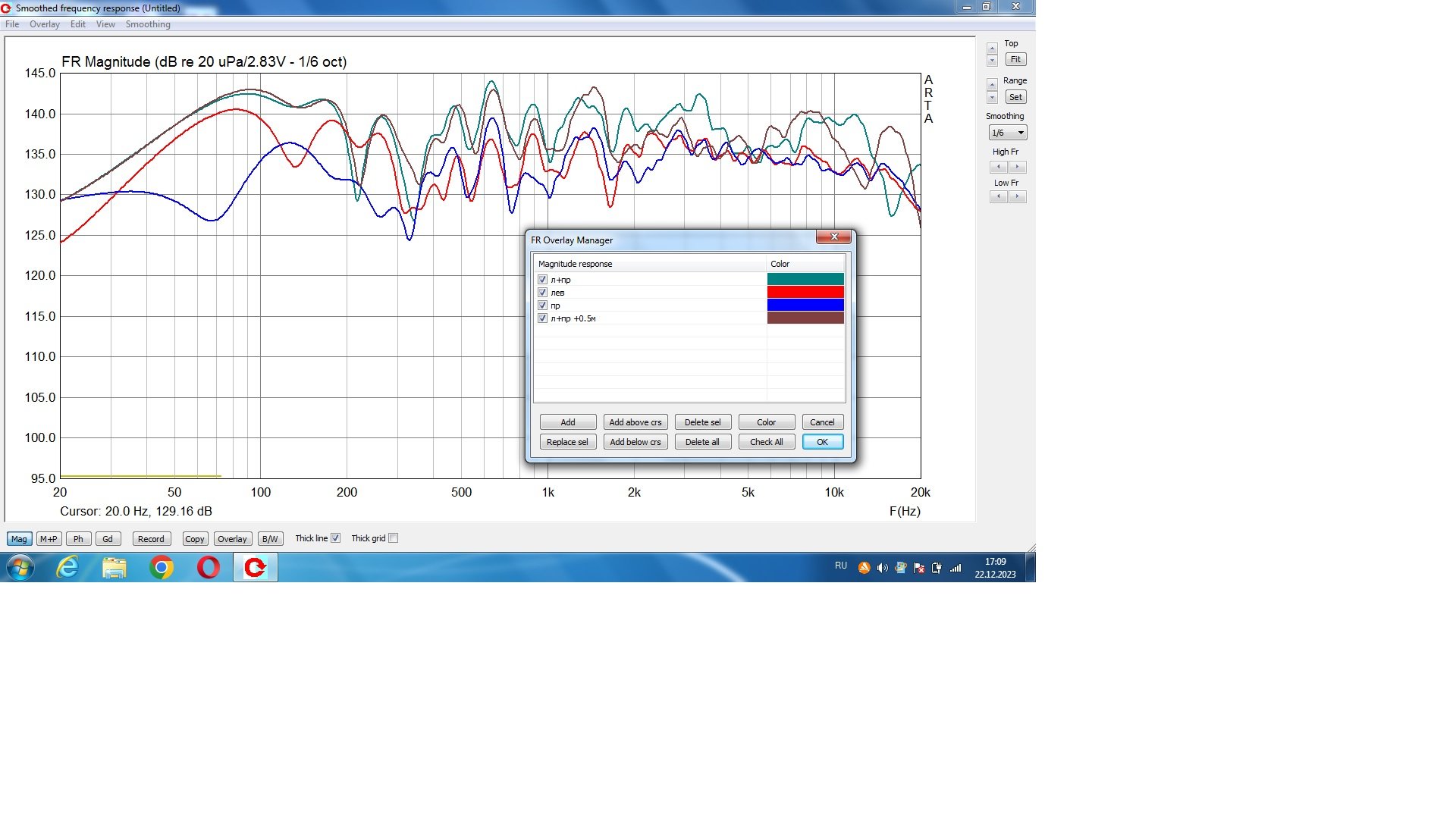Click the ARTA app icon in taskbar

pos(255,567)
